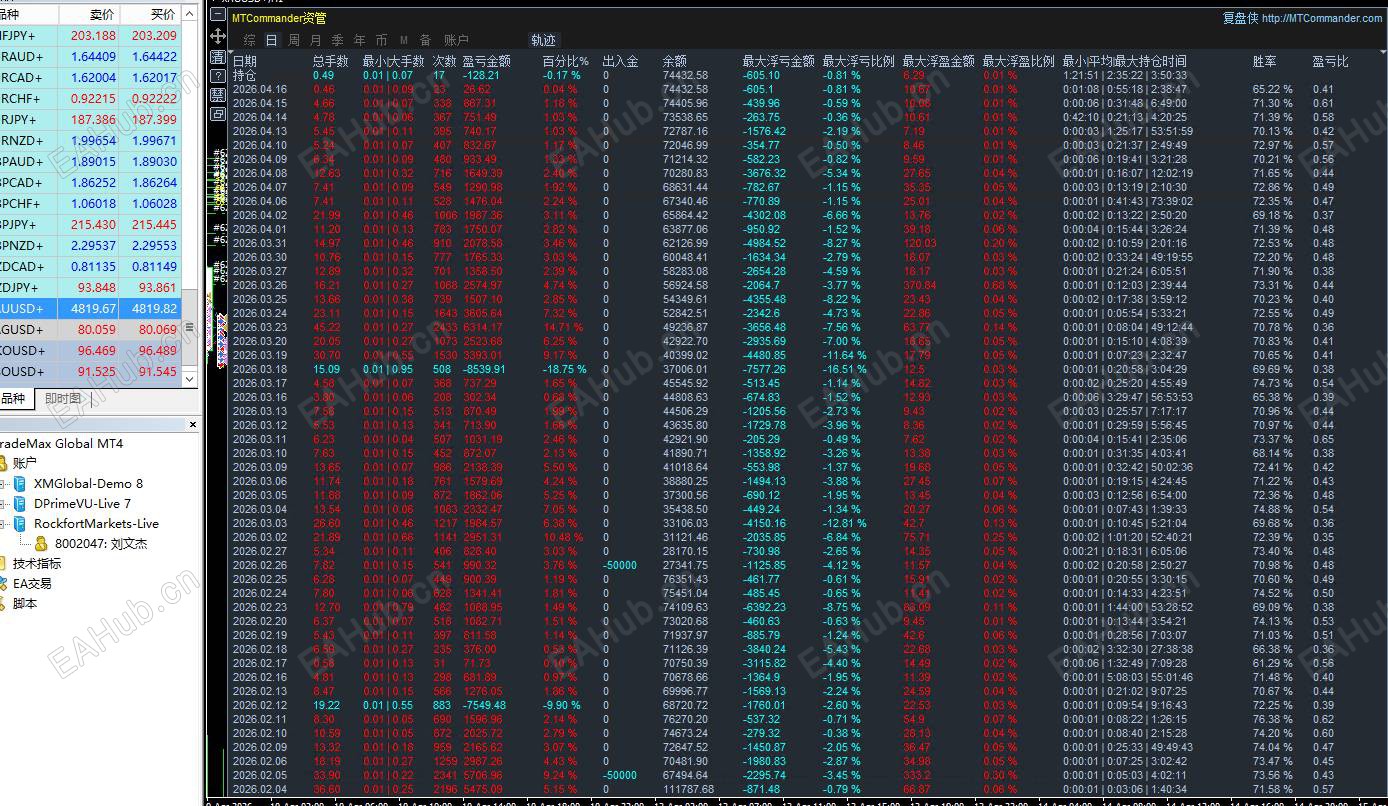Click the 盈亏比 column header
Screen dimensions: 1388x806
tap(1330, 61)
